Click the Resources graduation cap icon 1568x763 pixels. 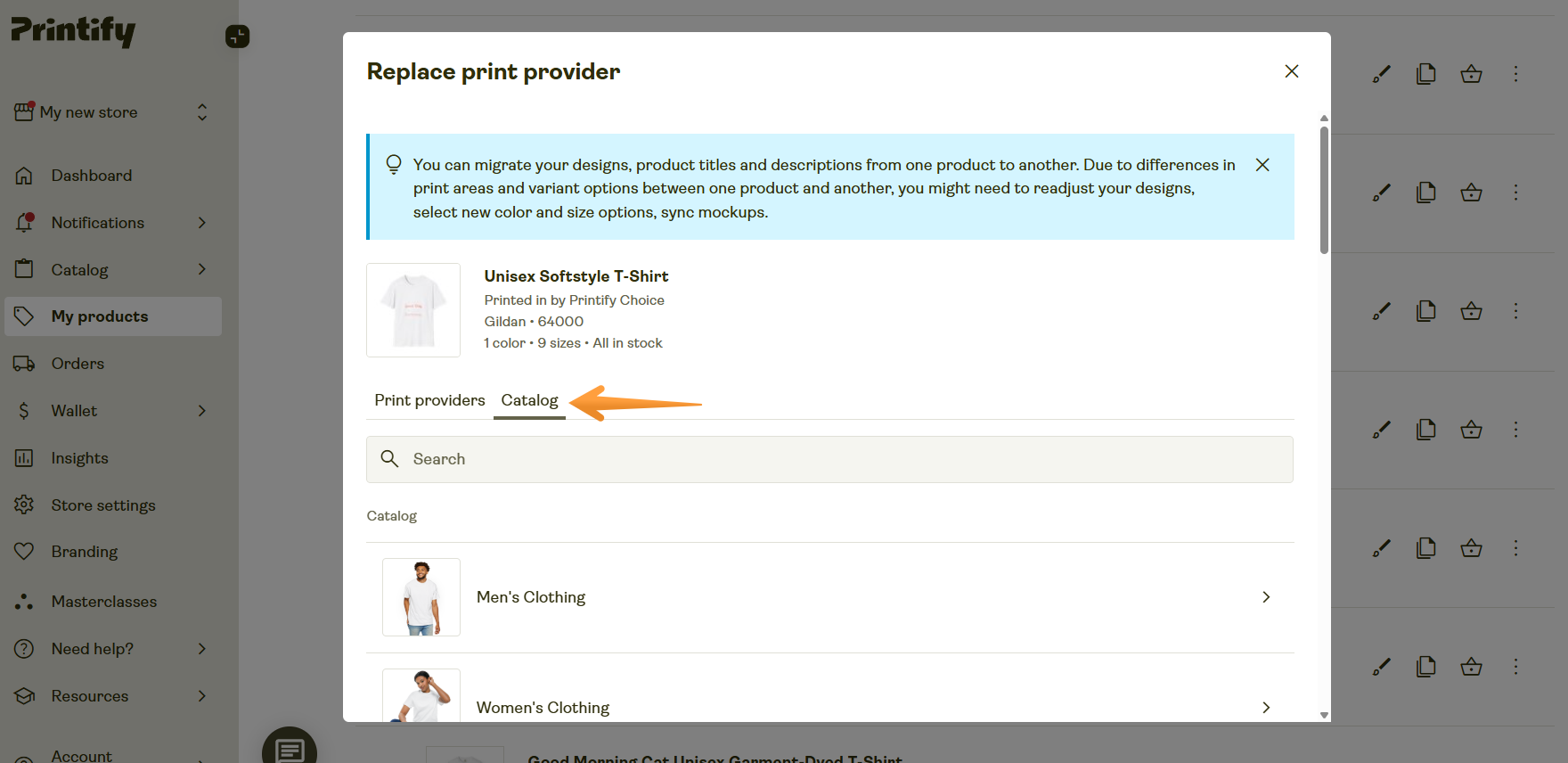[24, 696]
